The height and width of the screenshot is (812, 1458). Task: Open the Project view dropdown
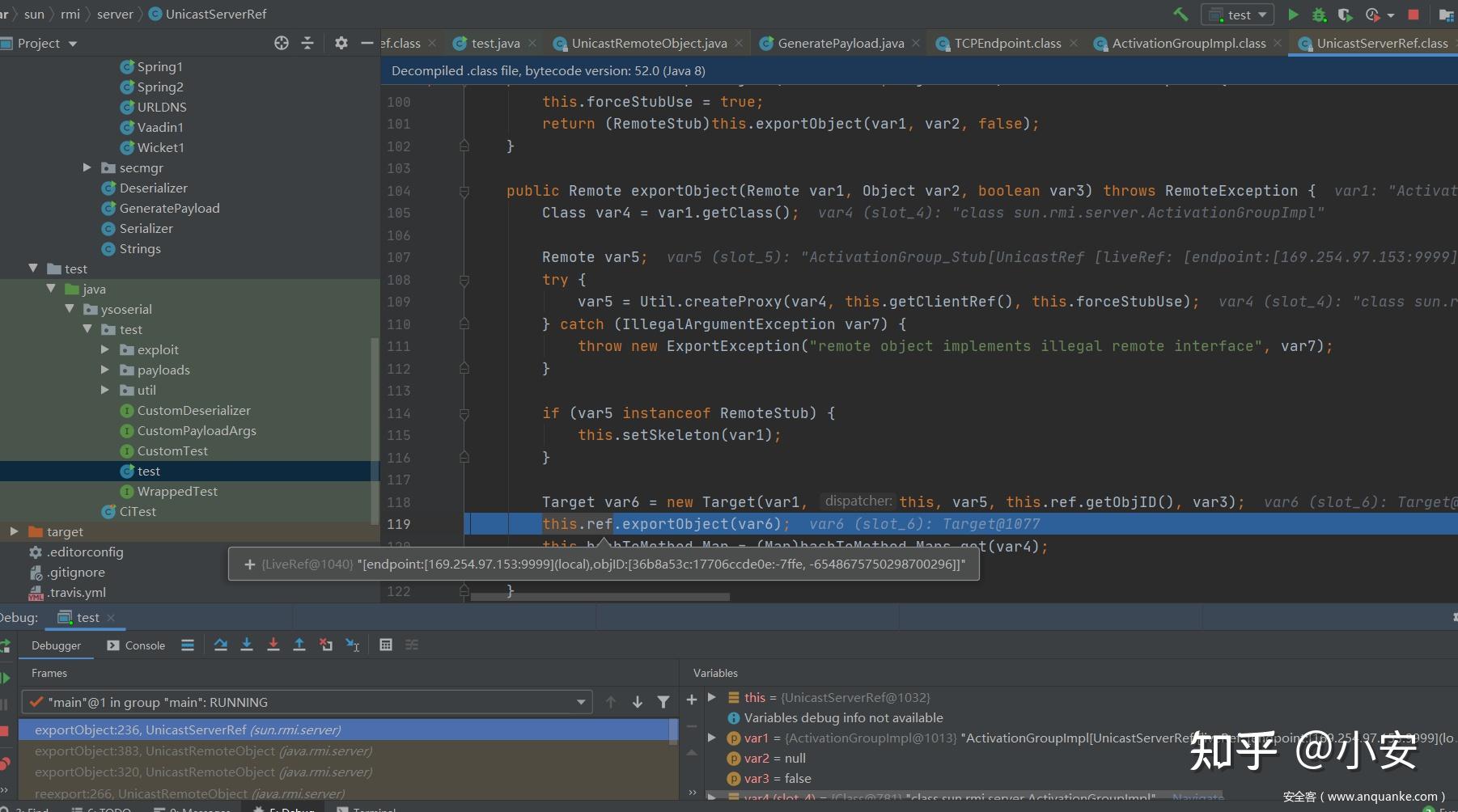coord(73,44)
